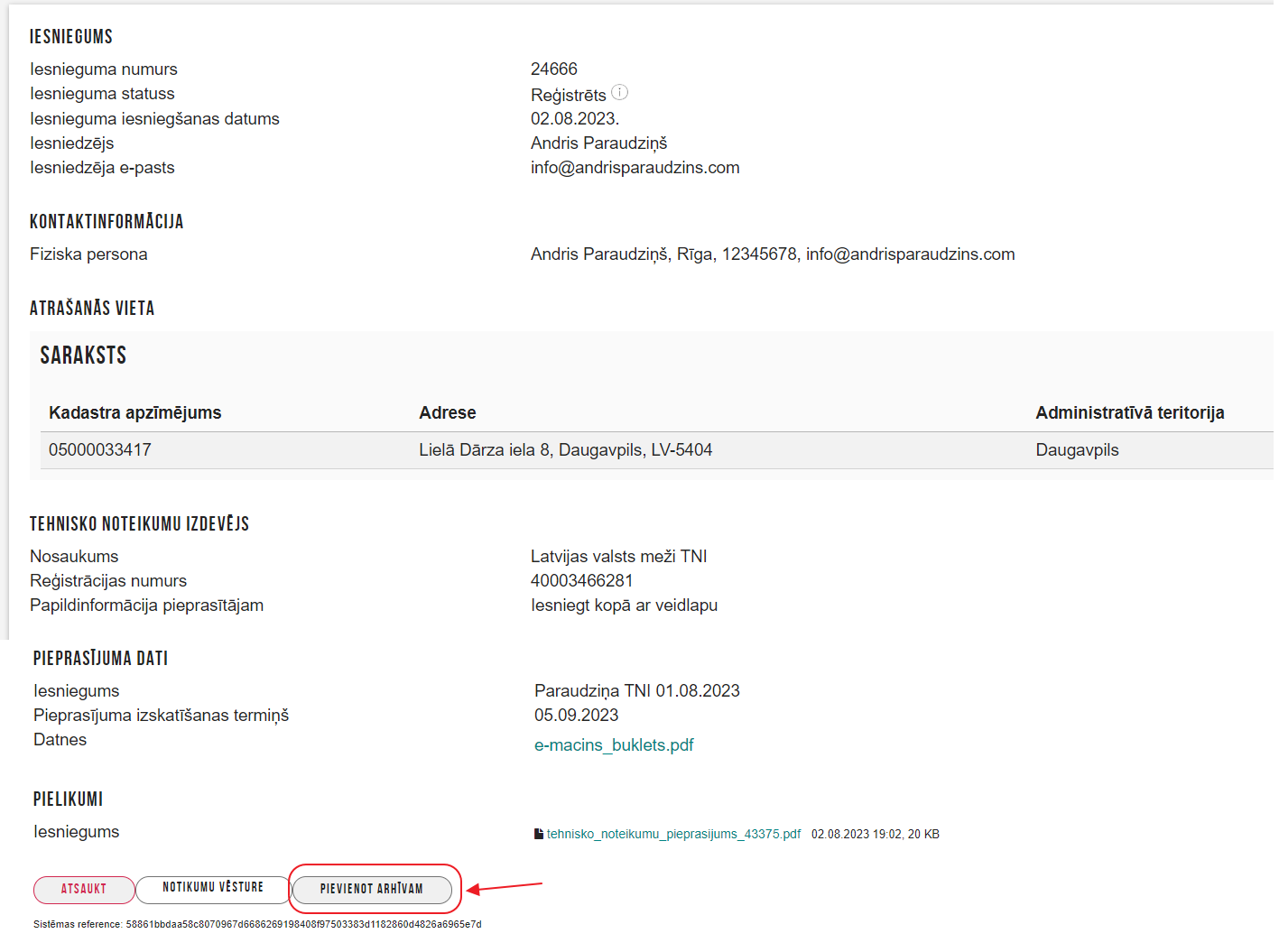Open the e-macins_buklets.pdf link
Viewport: 1279px width, 952px height.
614,744
